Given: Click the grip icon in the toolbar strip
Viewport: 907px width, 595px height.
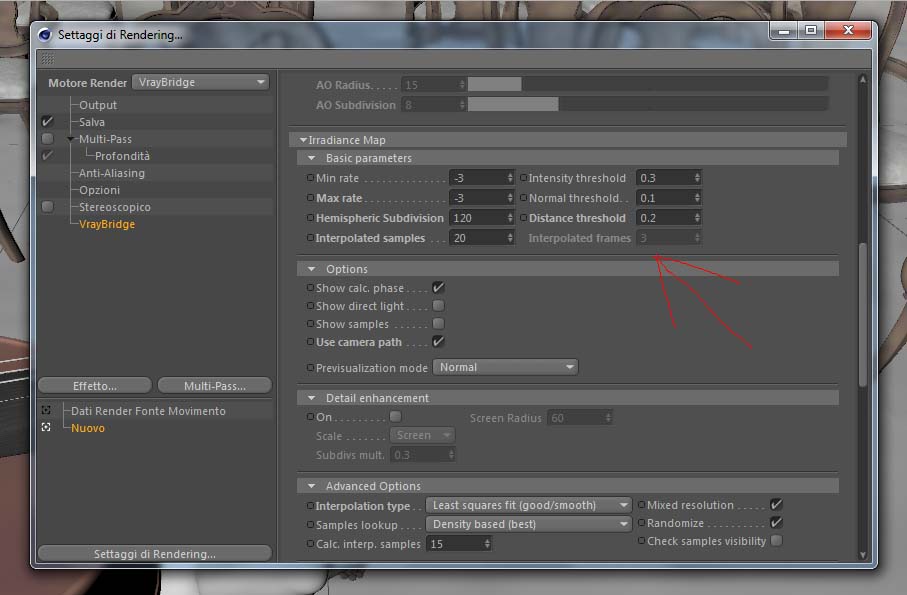Looking at the screenshot, I should click(47, 58).
